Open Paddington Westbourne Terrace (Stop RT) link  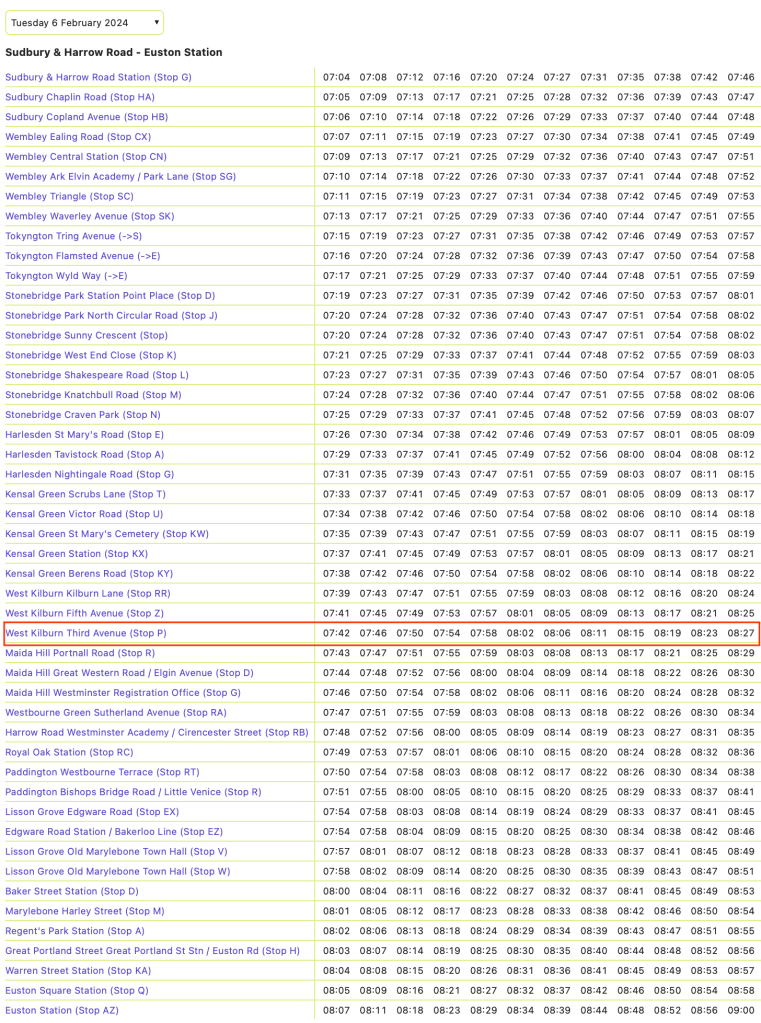pyautogui.click(x=102, y=772)
